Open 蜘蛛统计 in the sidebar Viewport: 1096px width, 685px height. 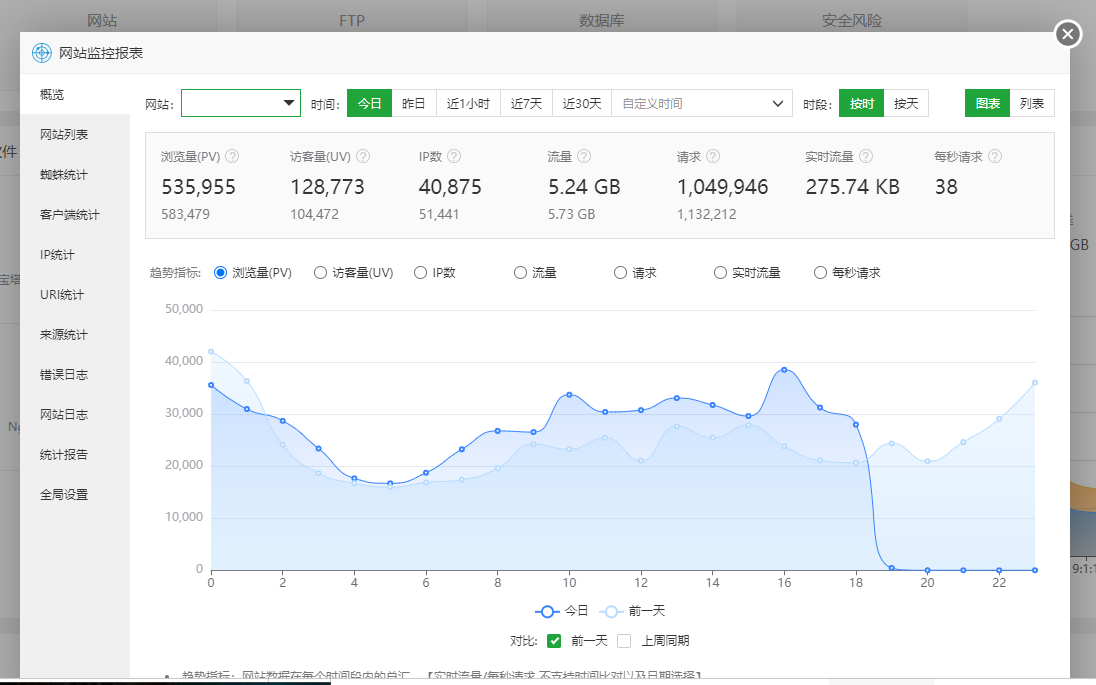(64, 175)
